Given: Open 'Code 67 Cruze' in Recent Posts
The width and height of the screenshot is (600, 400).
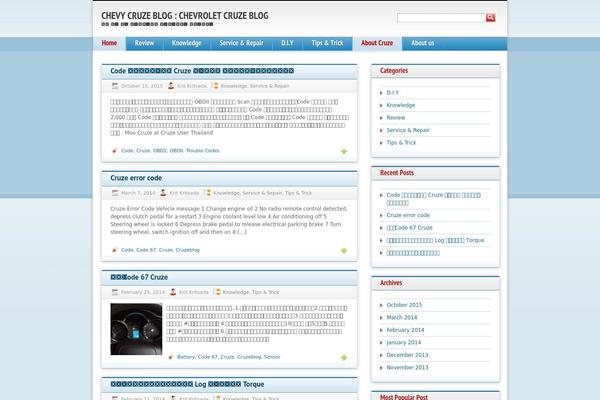Looking at the screenshot, I should (409, 228).
